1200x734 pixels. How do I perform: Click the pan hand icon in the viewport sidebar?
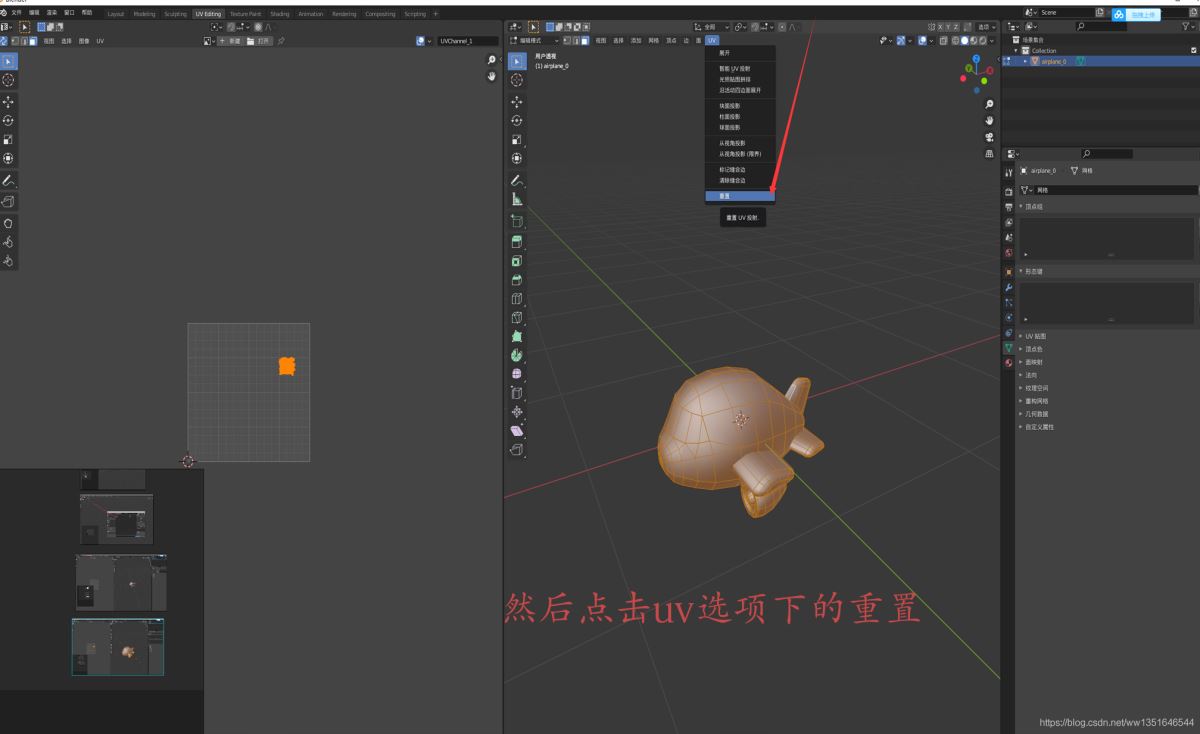tap(989, 120)
